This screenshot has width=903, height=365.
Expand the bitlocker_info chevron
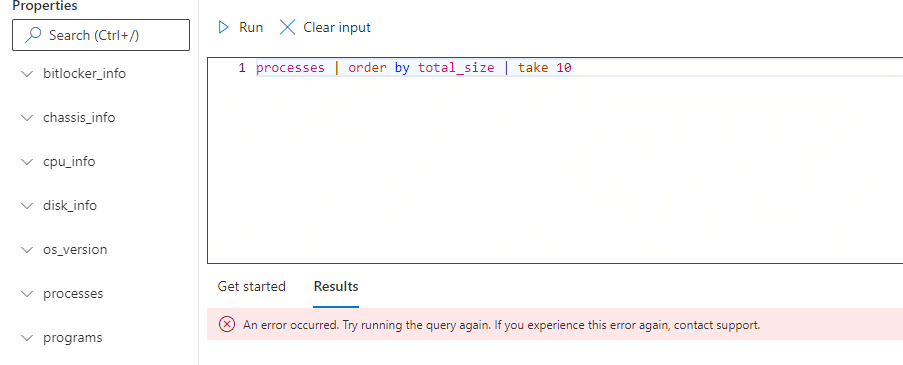tap(27, 74)
